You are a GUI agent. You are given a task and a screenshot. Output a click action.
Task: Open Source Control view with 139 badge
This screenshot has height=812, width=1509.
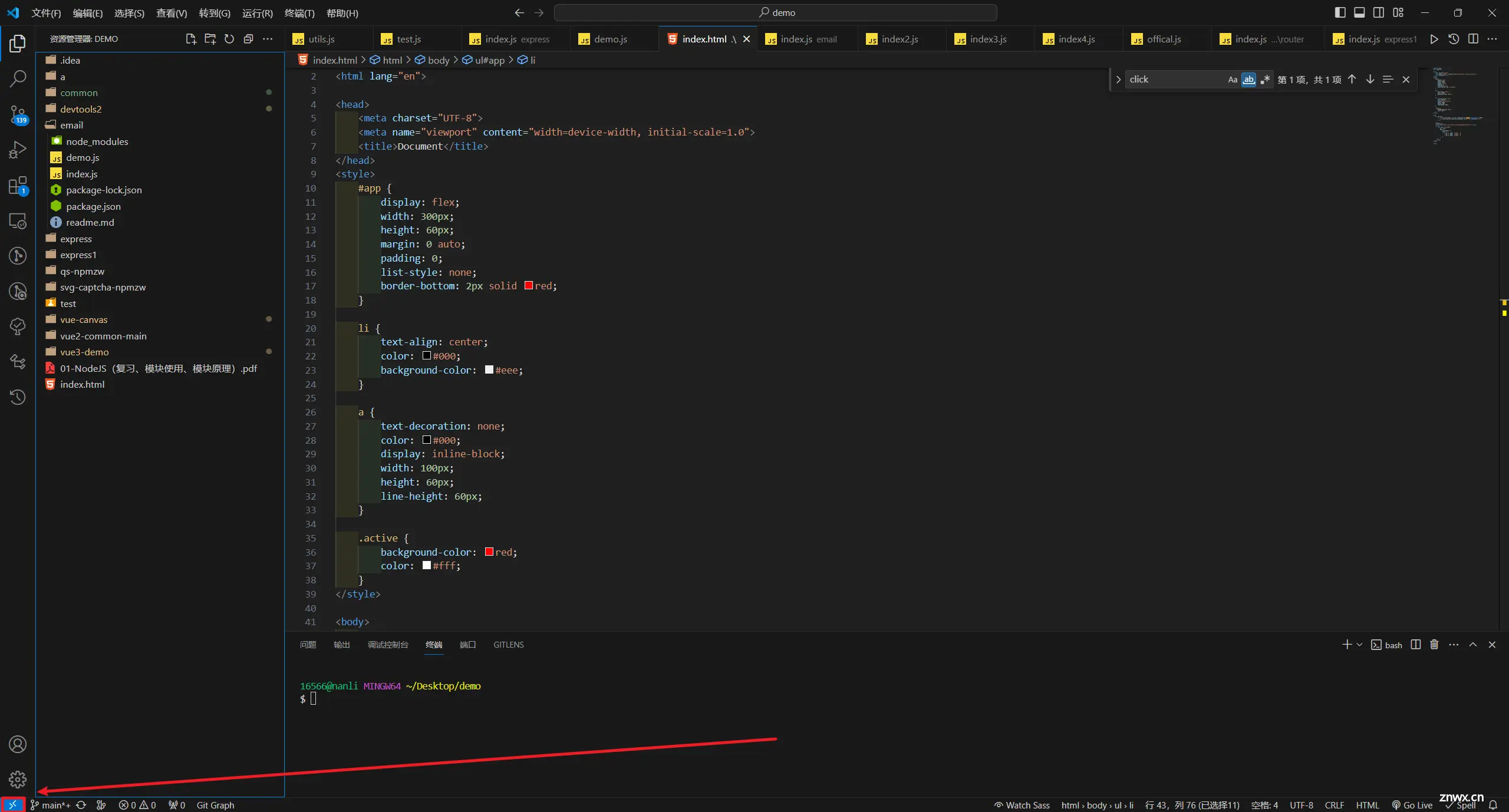(18, 114)
